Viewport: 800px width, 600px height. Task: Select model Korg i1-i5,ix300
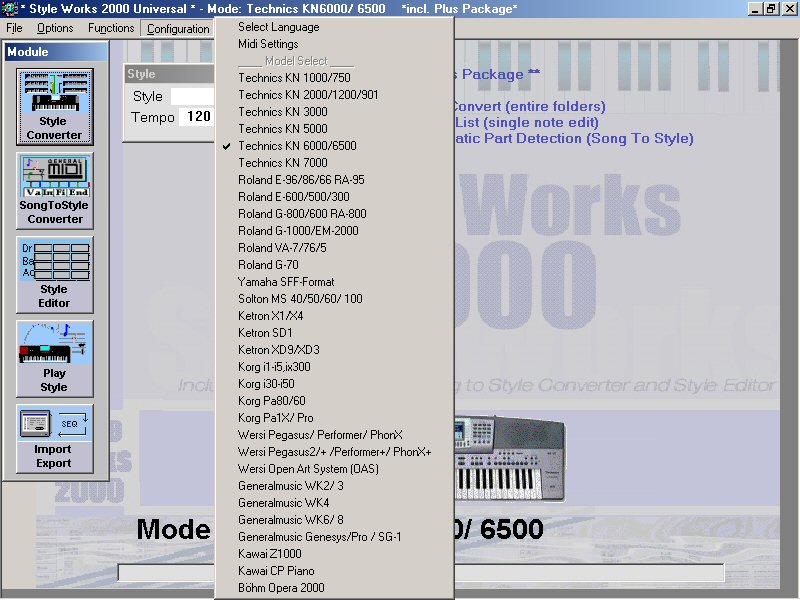pos(334,367)
